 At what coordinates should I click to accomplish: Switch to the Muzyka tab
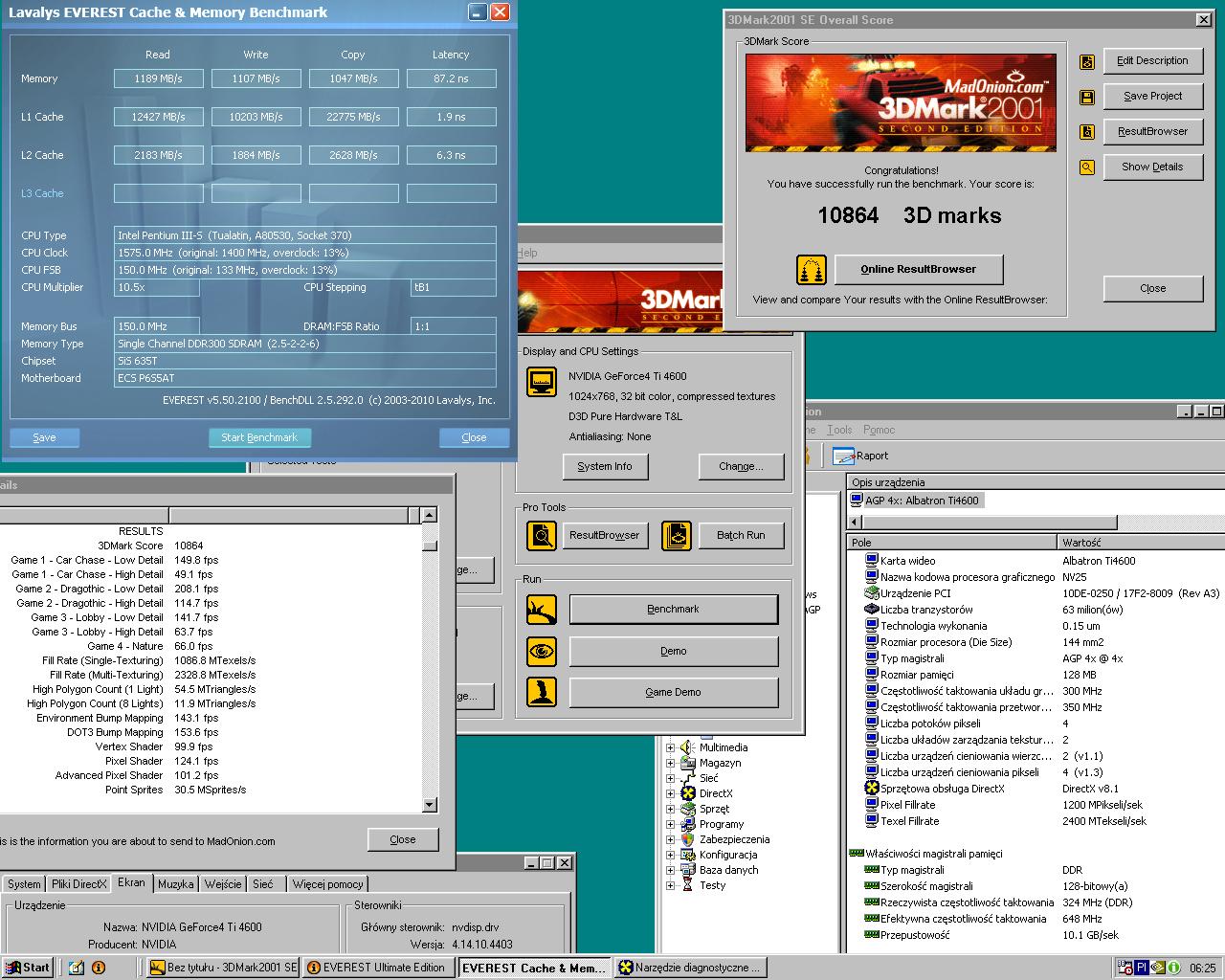click(176, 884)
